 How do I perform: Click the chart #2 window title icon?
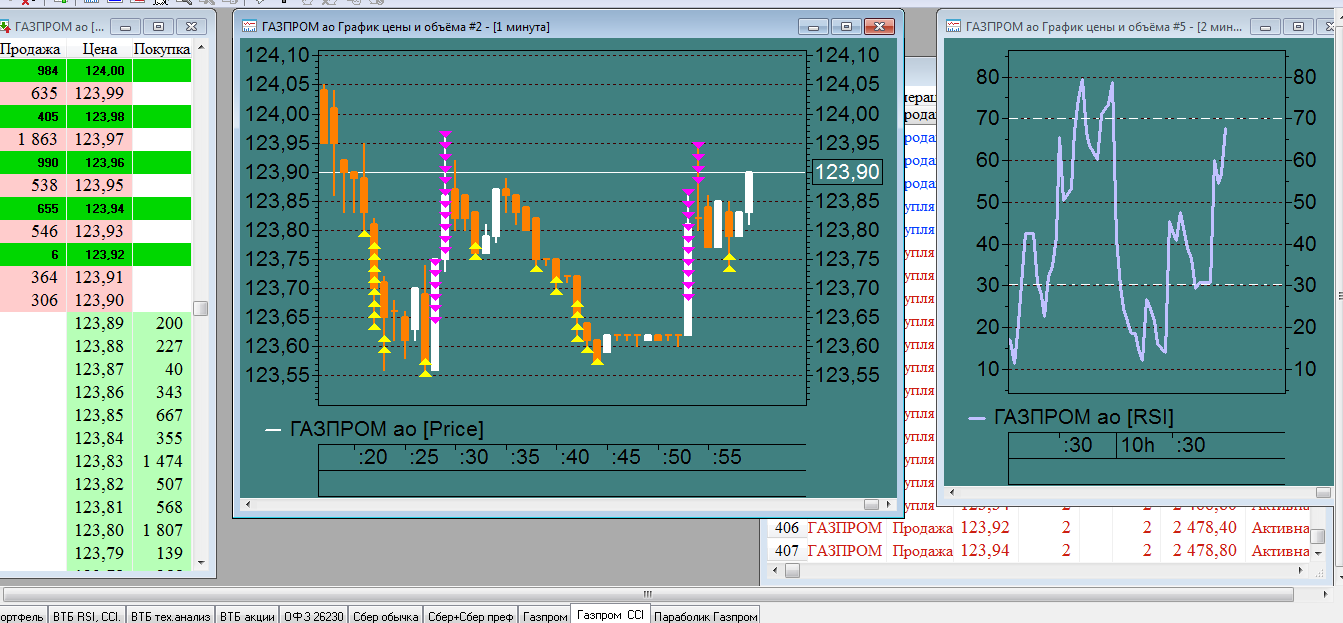tap(250, 26)
